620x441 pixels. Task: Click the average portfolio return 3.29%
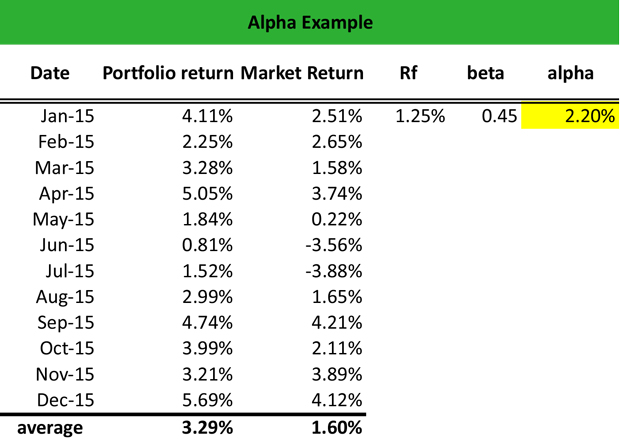coord(208,429)
